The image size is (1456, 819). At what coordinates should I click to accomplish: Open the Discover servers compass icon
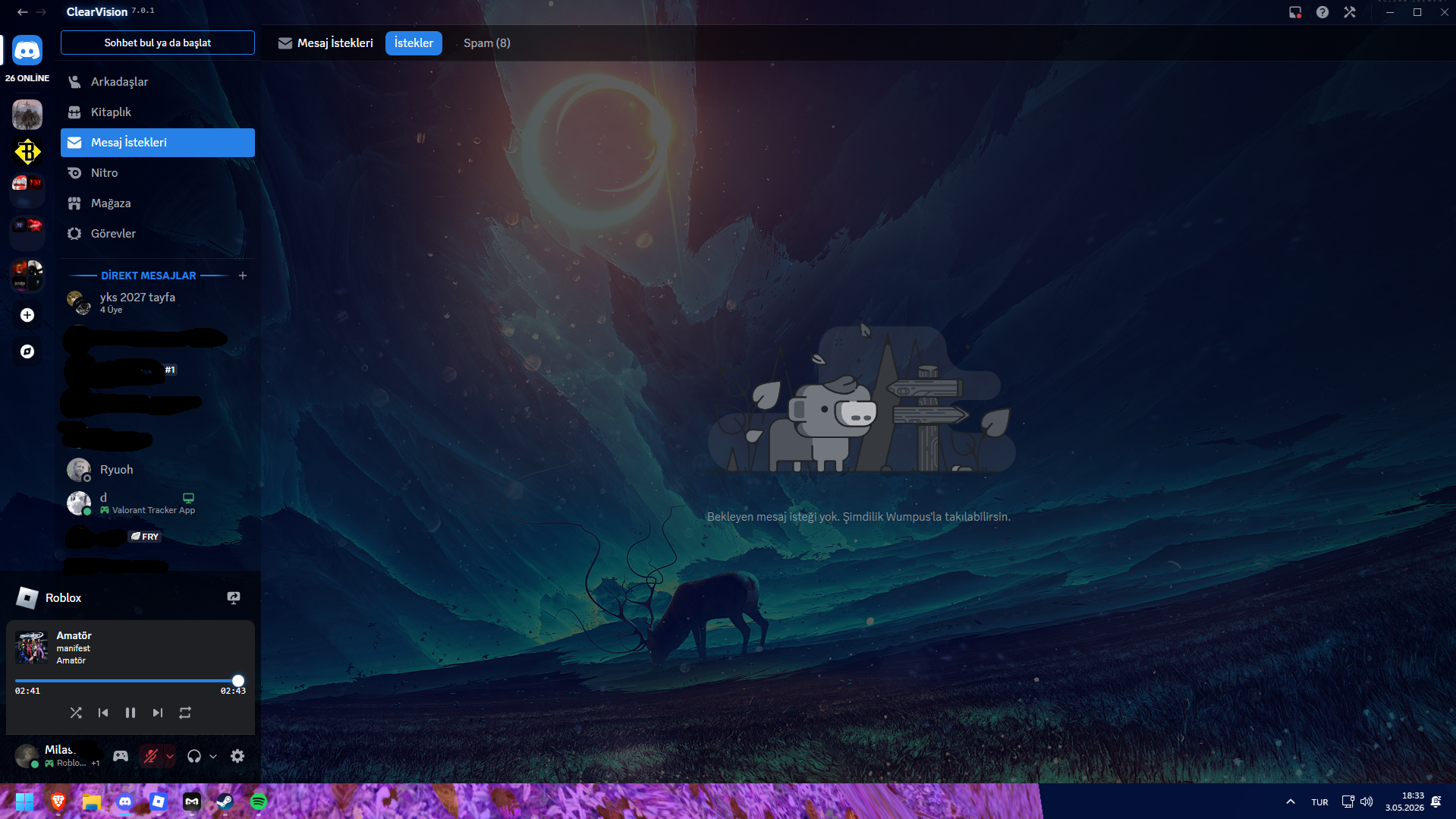click(x=27, y=351)
